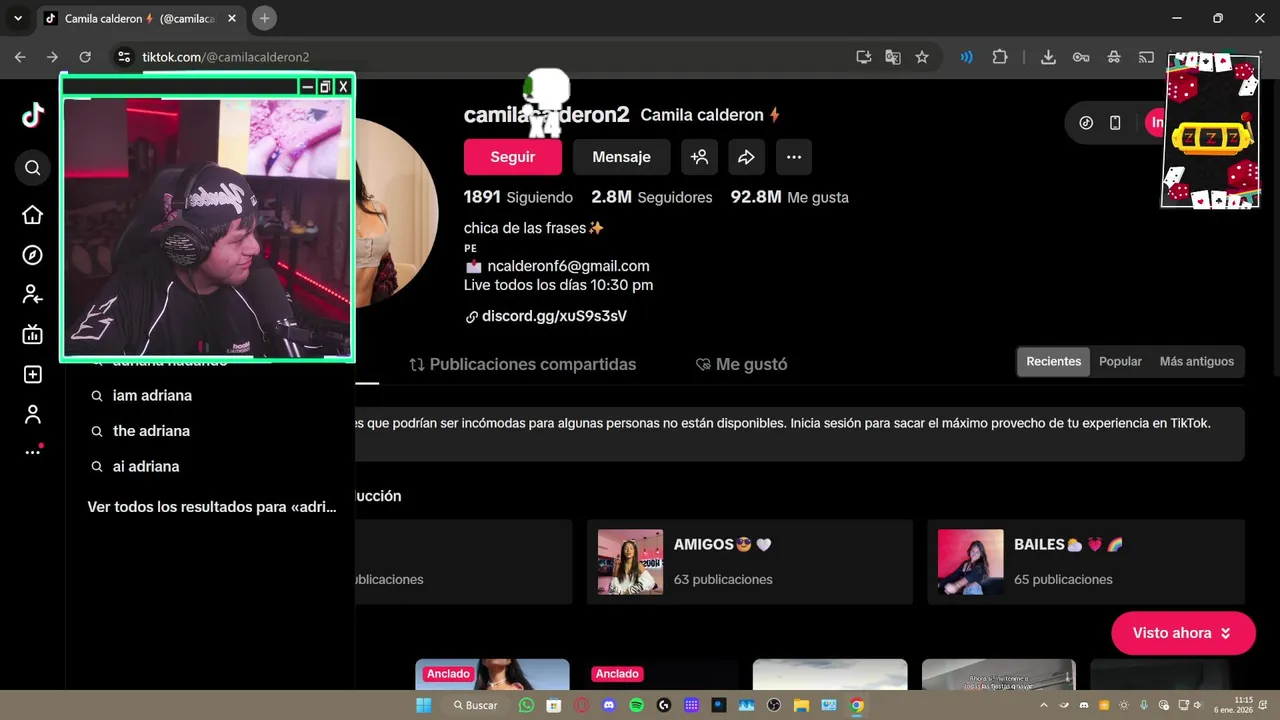Go back to the previous page
The width and height of the screenshot is (1280, 720).
point(20,57)
